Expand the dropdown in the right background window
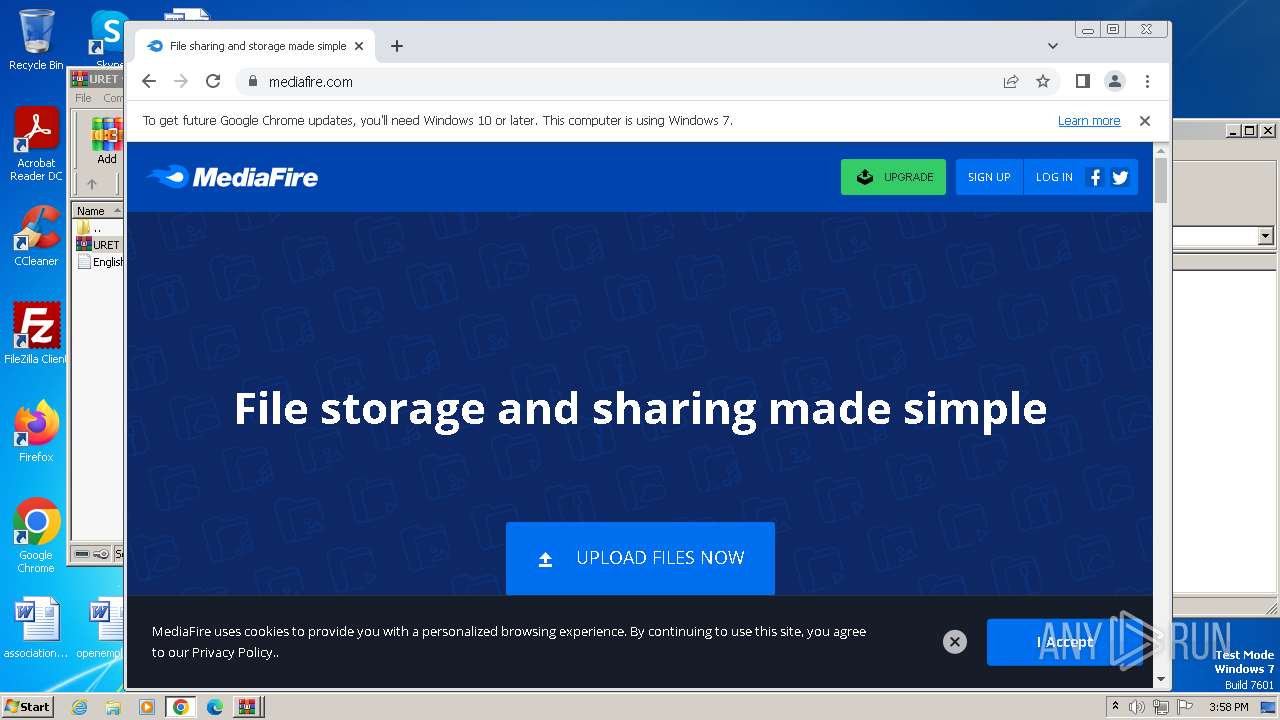Image resolution: width=1280 pixels, height=720 pixels. [x=1265, y=236]
